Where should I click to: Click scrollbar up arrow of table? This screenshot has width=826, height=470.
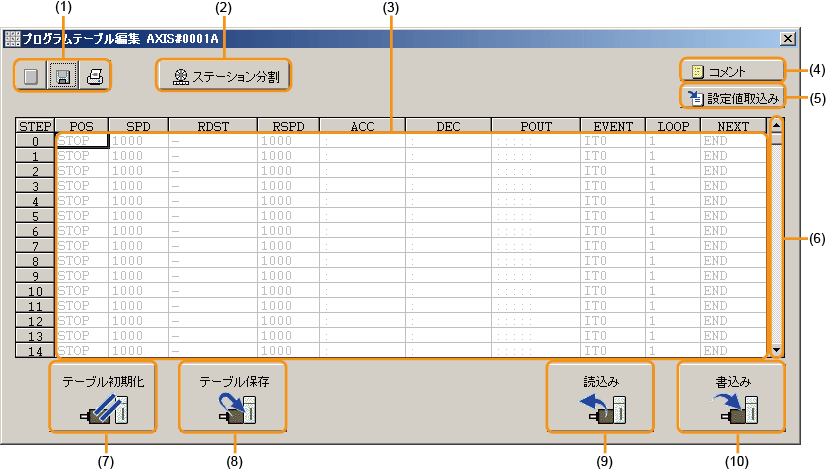(776, 125)
